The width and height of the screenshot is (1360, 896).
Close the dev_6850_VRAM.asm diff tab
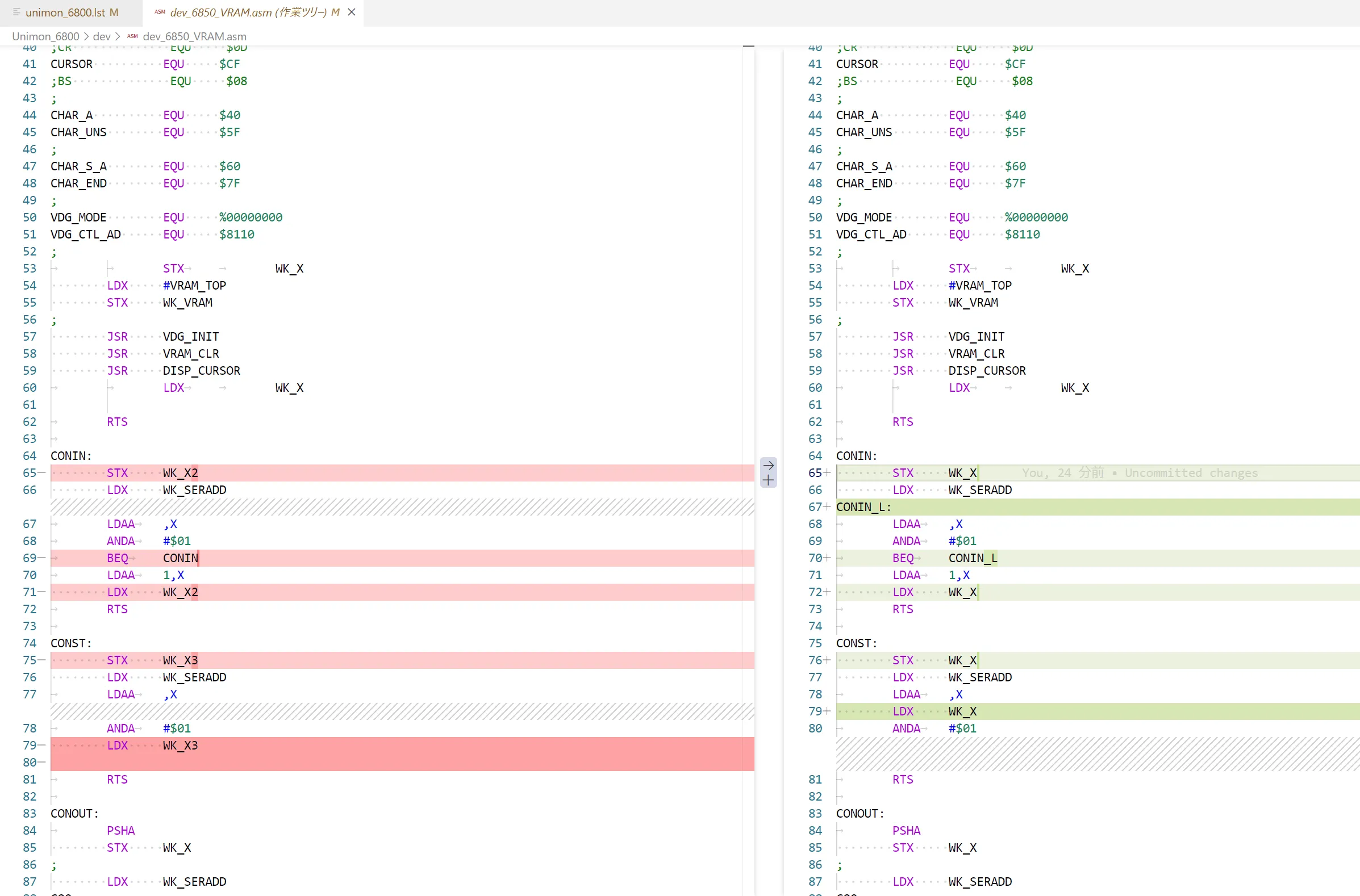click(352, 12)
